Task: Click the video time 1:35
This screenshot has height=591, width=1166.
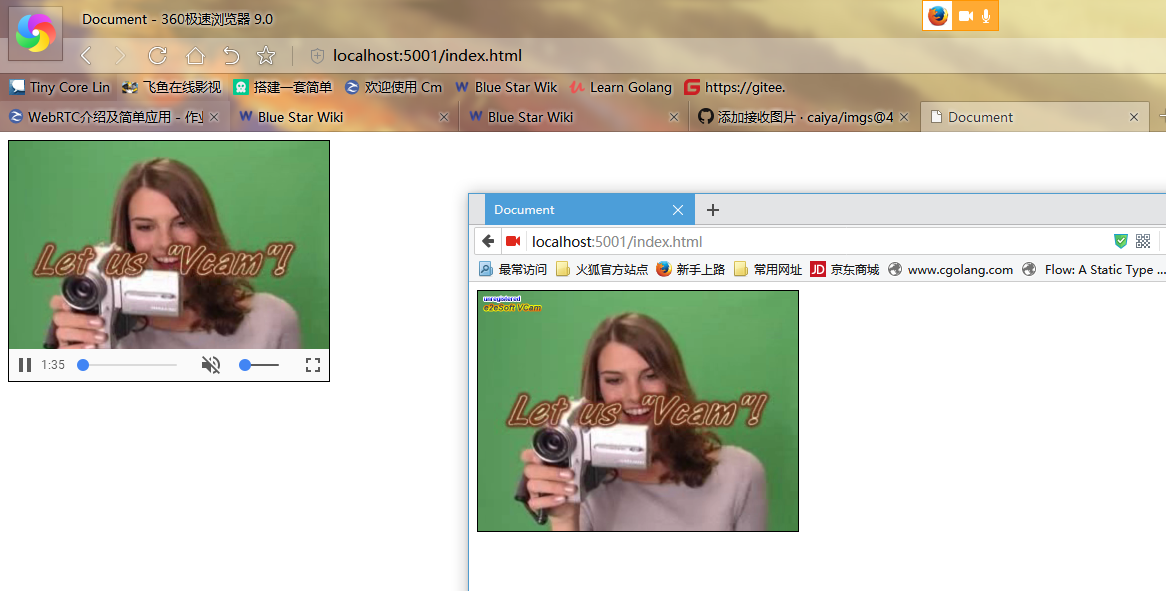Action: (53, 365)
